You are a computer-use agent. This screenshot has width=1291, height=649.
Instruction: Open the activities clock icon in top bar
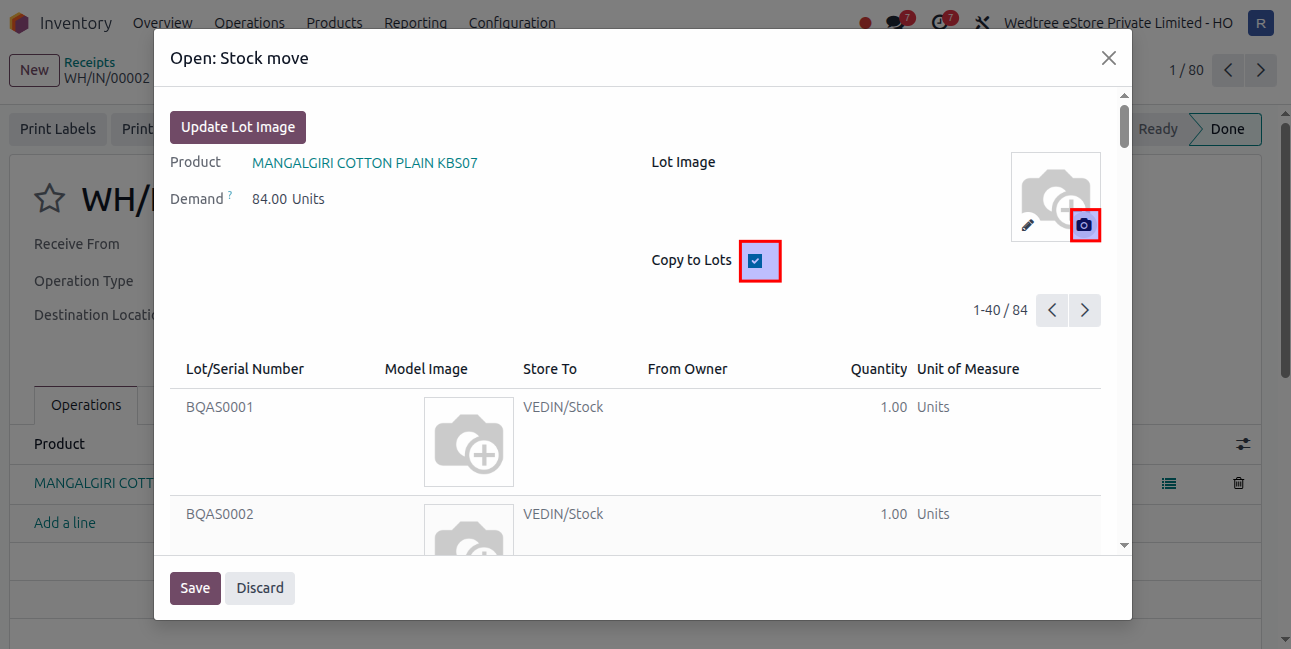pos(939,23)
